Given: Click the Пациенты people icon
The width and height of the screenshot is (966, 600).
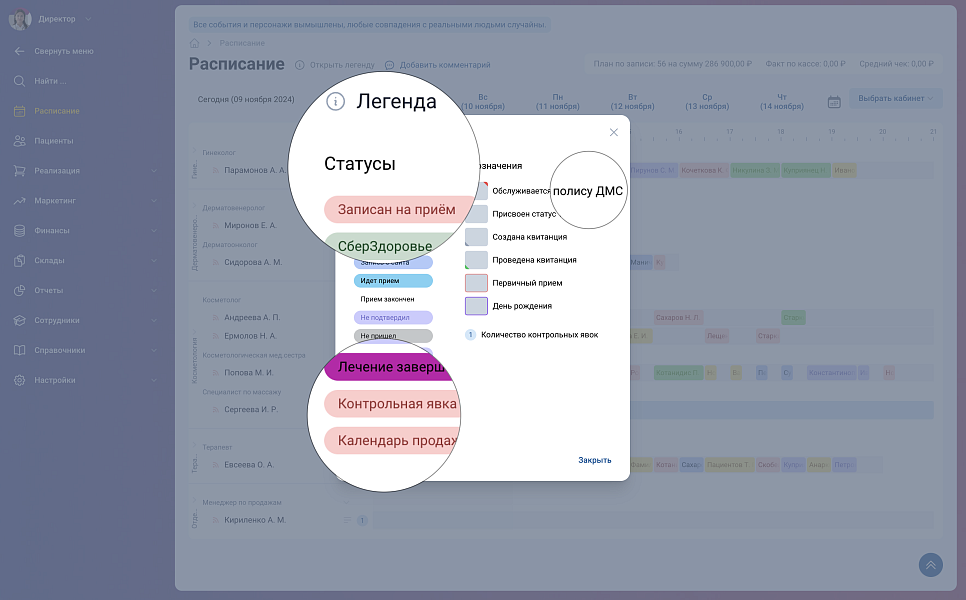Looking at the screenshot, I should [19, 141].
